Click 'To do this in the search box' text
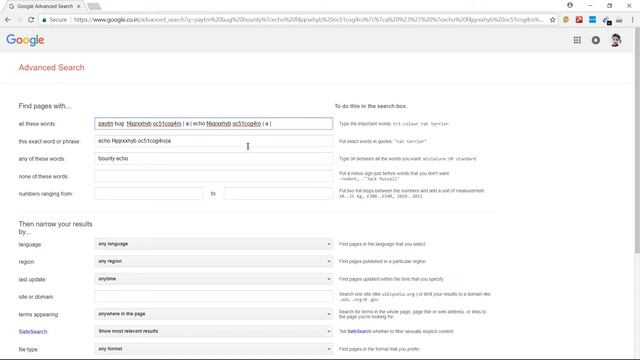This screenshot has width=640, height=360. 371,106
